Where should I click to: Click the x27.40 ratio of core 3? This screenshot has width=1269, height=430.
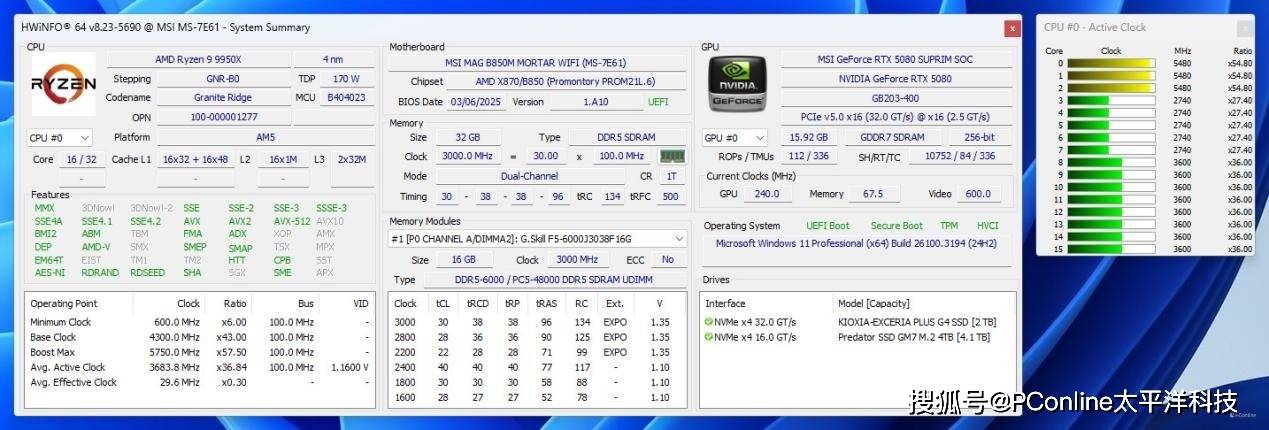[x=1240, y=100]
